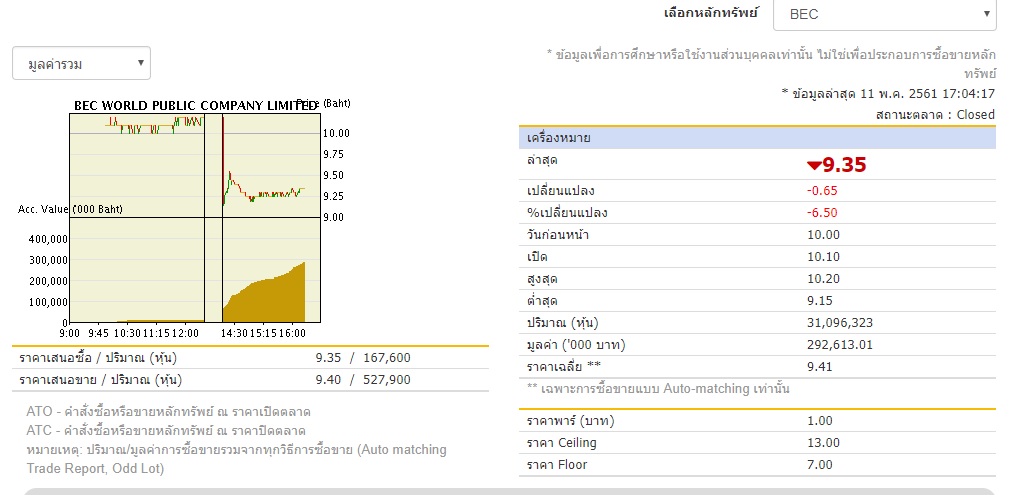This screenshot has width=1029, height=495.
Task: Select the turnover value 292,613.01
Action: (x=840, y=345)
